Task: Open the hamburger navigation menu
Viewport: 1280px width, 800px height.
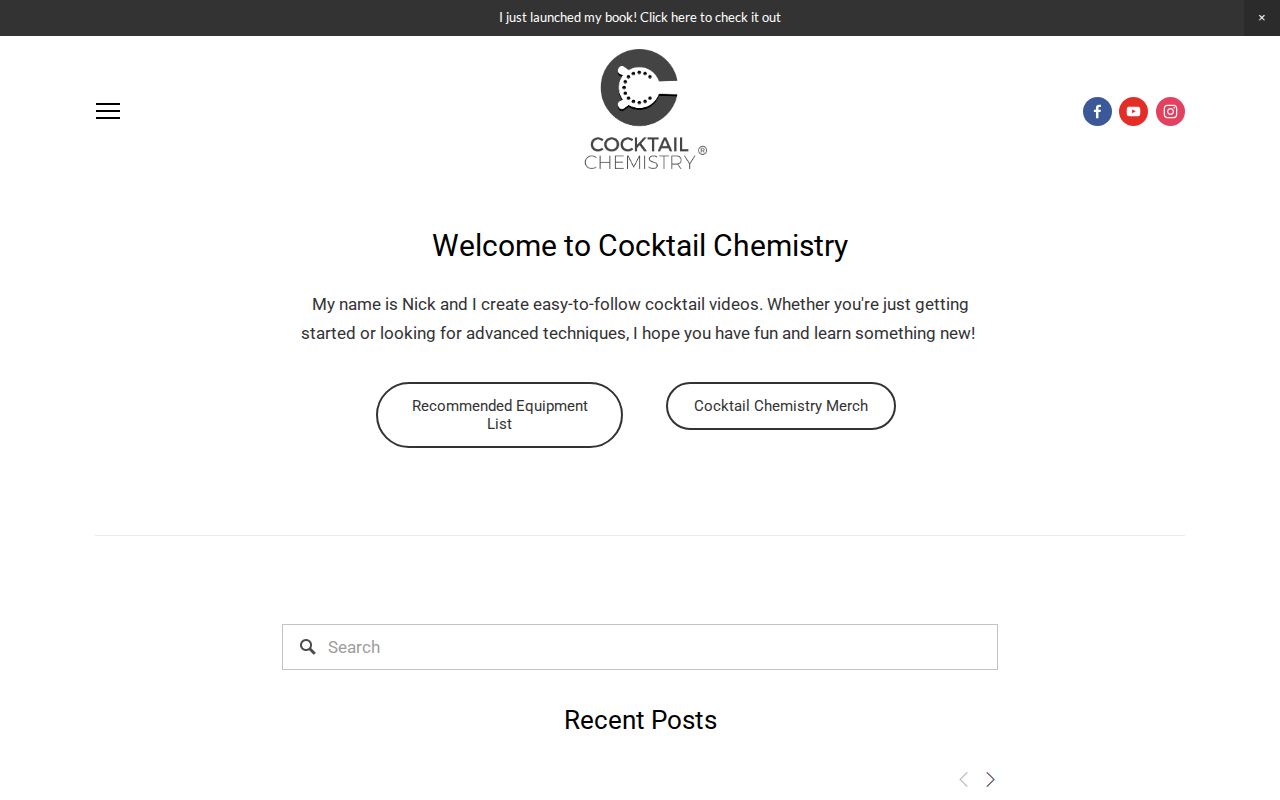Action: (107, 111)
